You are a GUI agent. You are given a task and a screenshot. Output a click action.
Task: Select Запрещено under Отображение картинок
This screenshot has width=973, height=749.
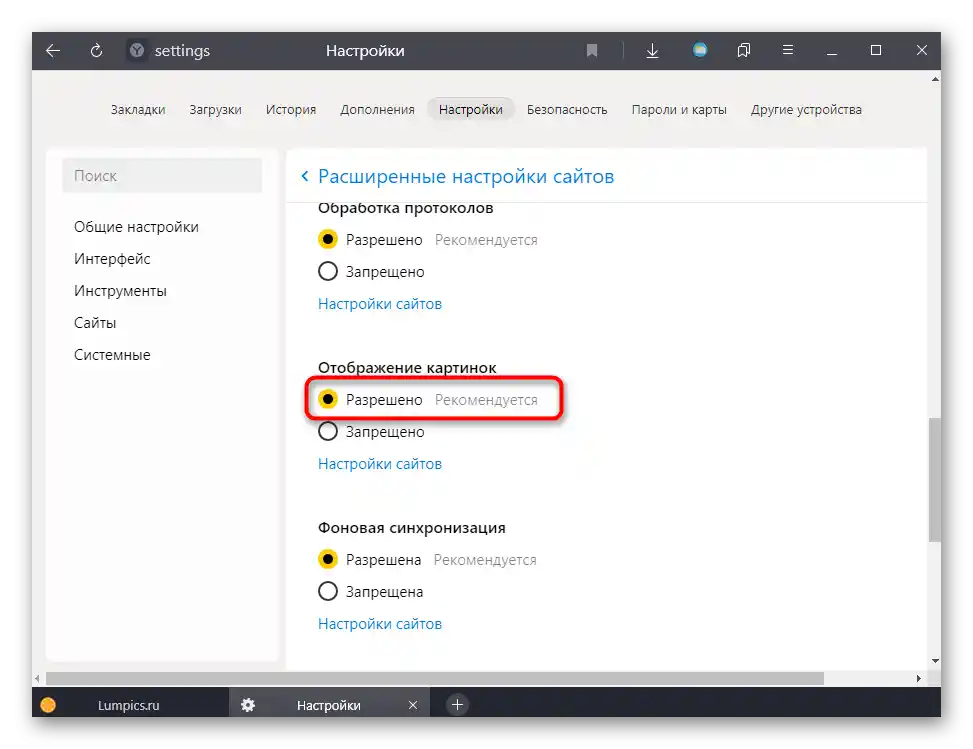click(328, 431)
